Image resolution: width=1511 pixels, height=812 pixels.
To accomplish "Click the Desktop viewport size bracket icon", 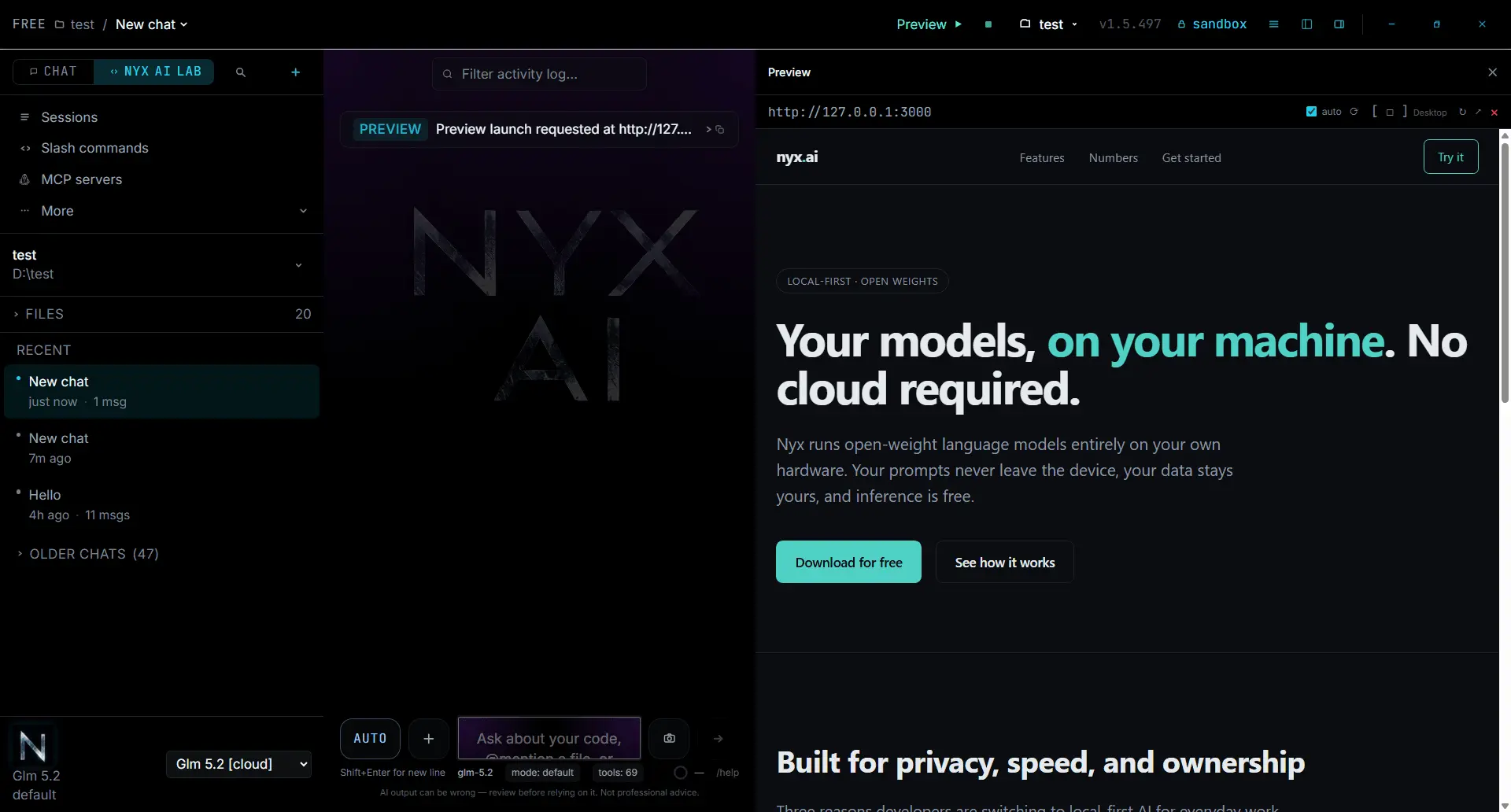I will click(x=1390, y=112).
